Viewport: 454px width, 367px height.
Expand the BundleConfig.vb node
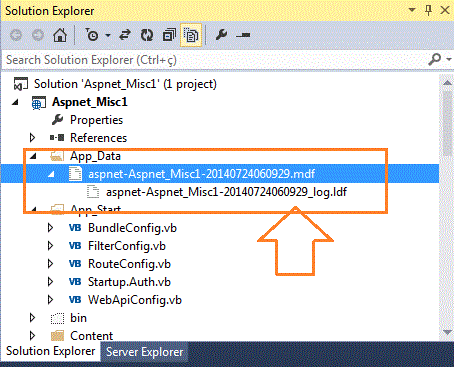50,228
